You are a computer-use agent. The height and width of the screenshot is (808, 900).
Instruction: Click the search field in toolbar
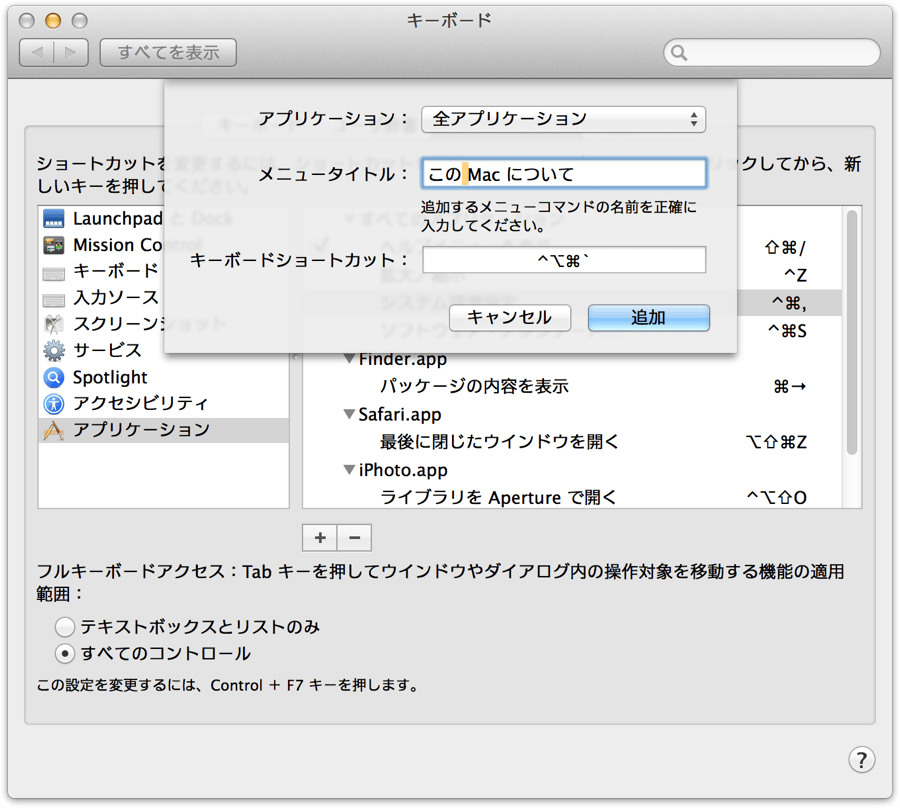pyautogui.click(x=771, y=53)
